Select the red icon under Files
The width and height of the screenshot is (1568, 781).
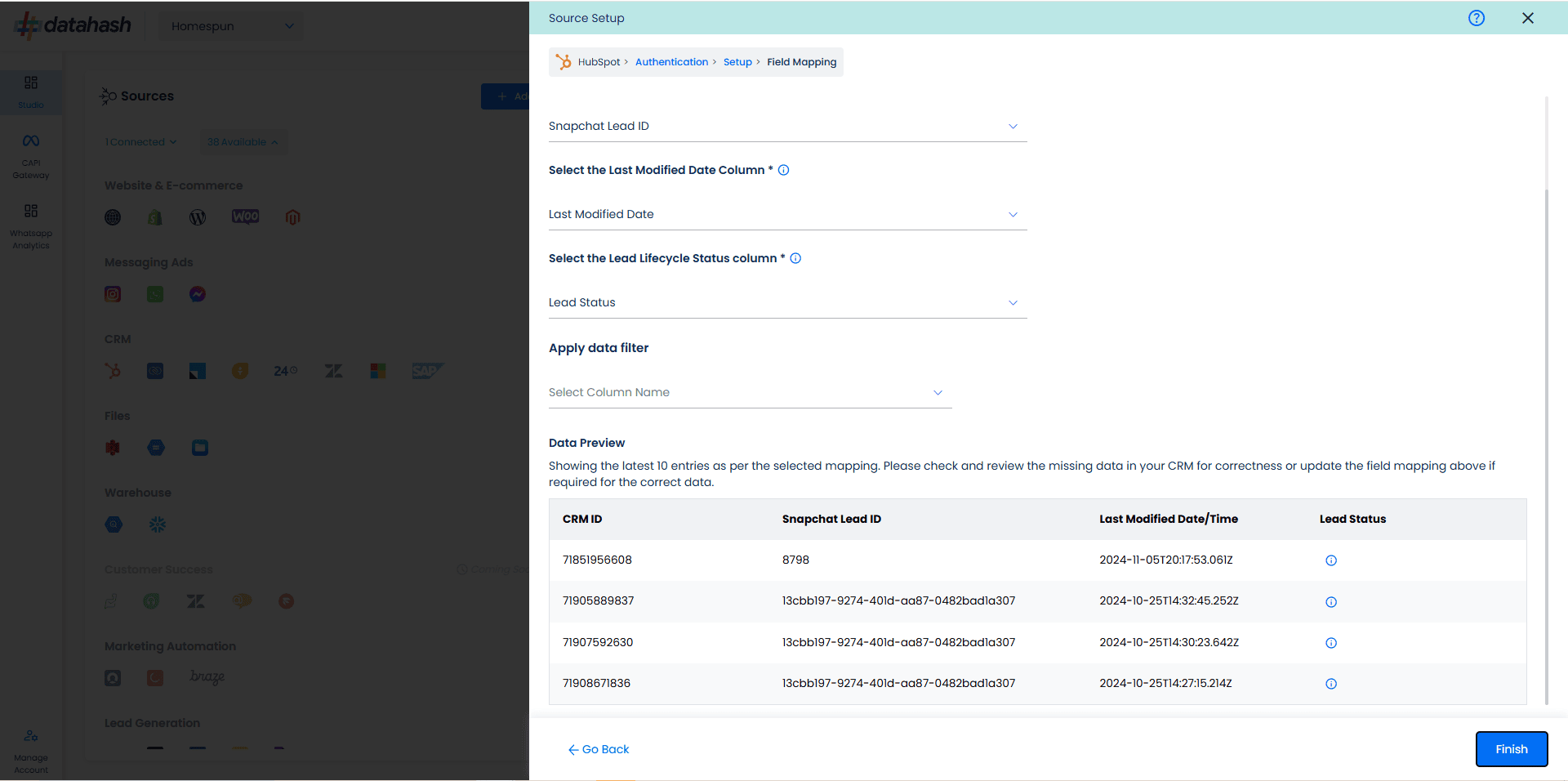click(113, 448)
